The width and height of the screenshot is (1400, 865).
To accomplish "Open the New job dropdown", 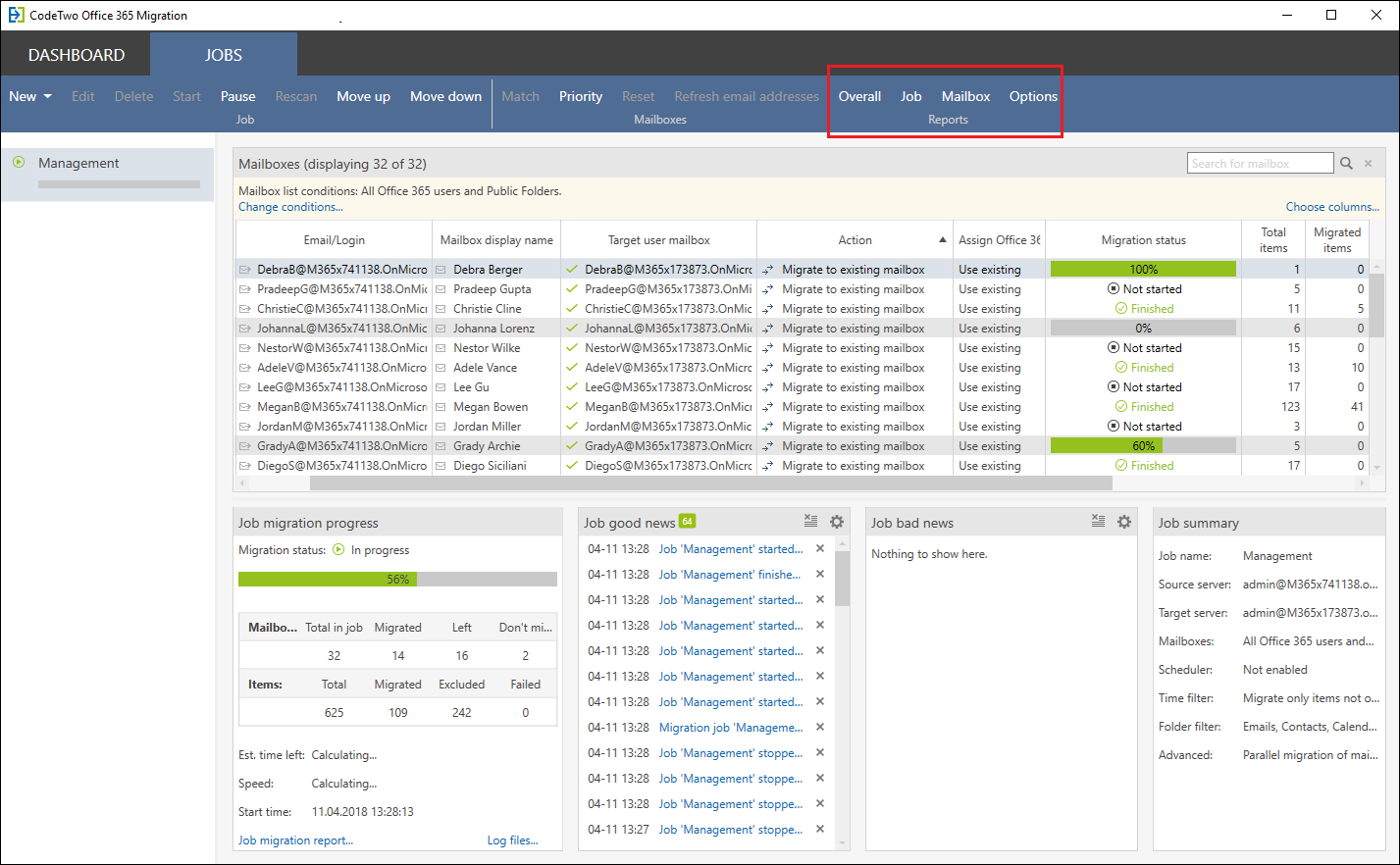I will click(30, 96).
